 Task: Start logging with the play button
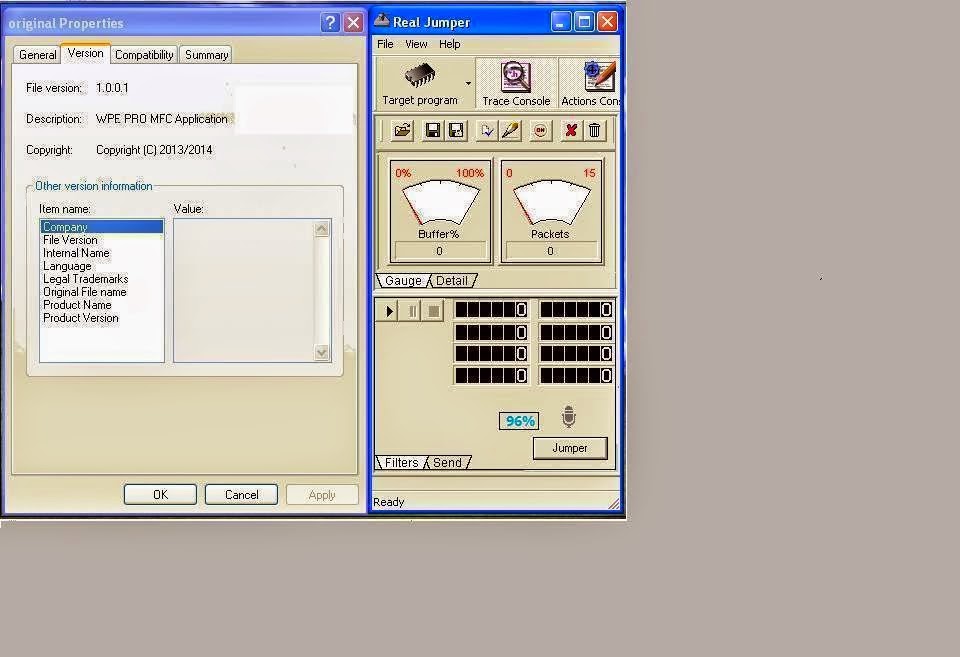(x=389, y=311)
